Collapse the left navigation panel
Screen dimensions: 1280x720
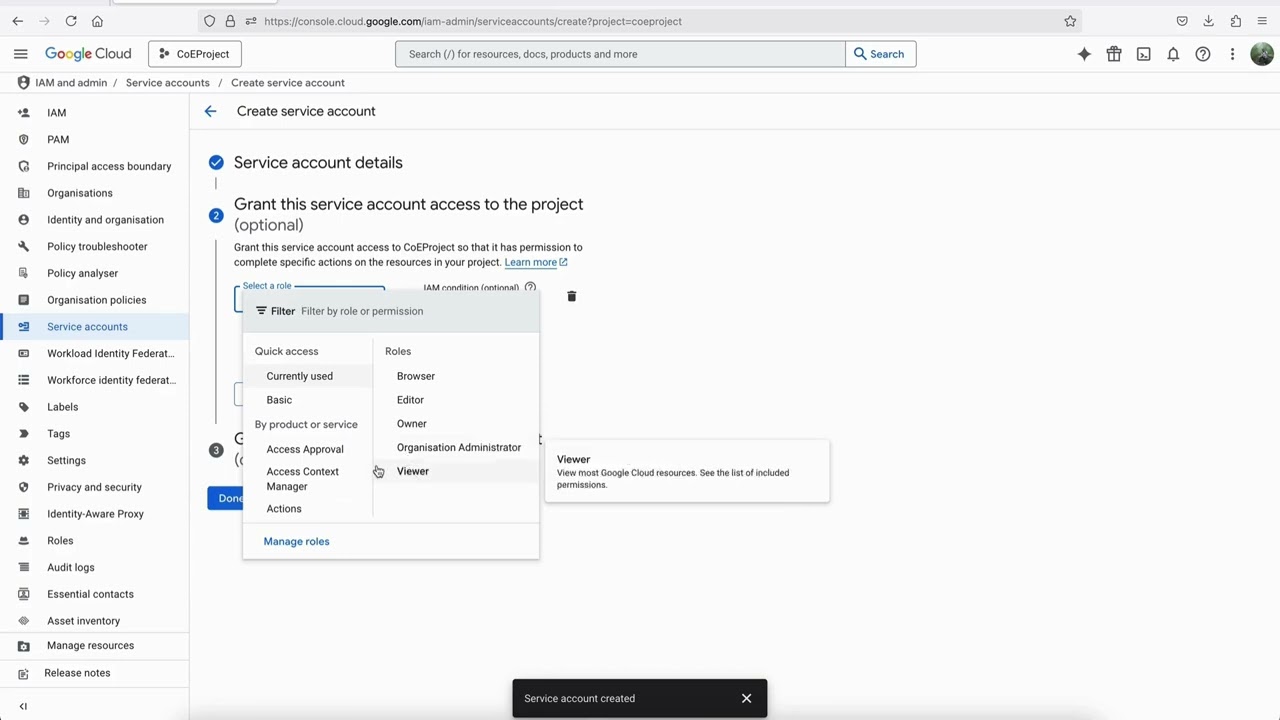23,706
